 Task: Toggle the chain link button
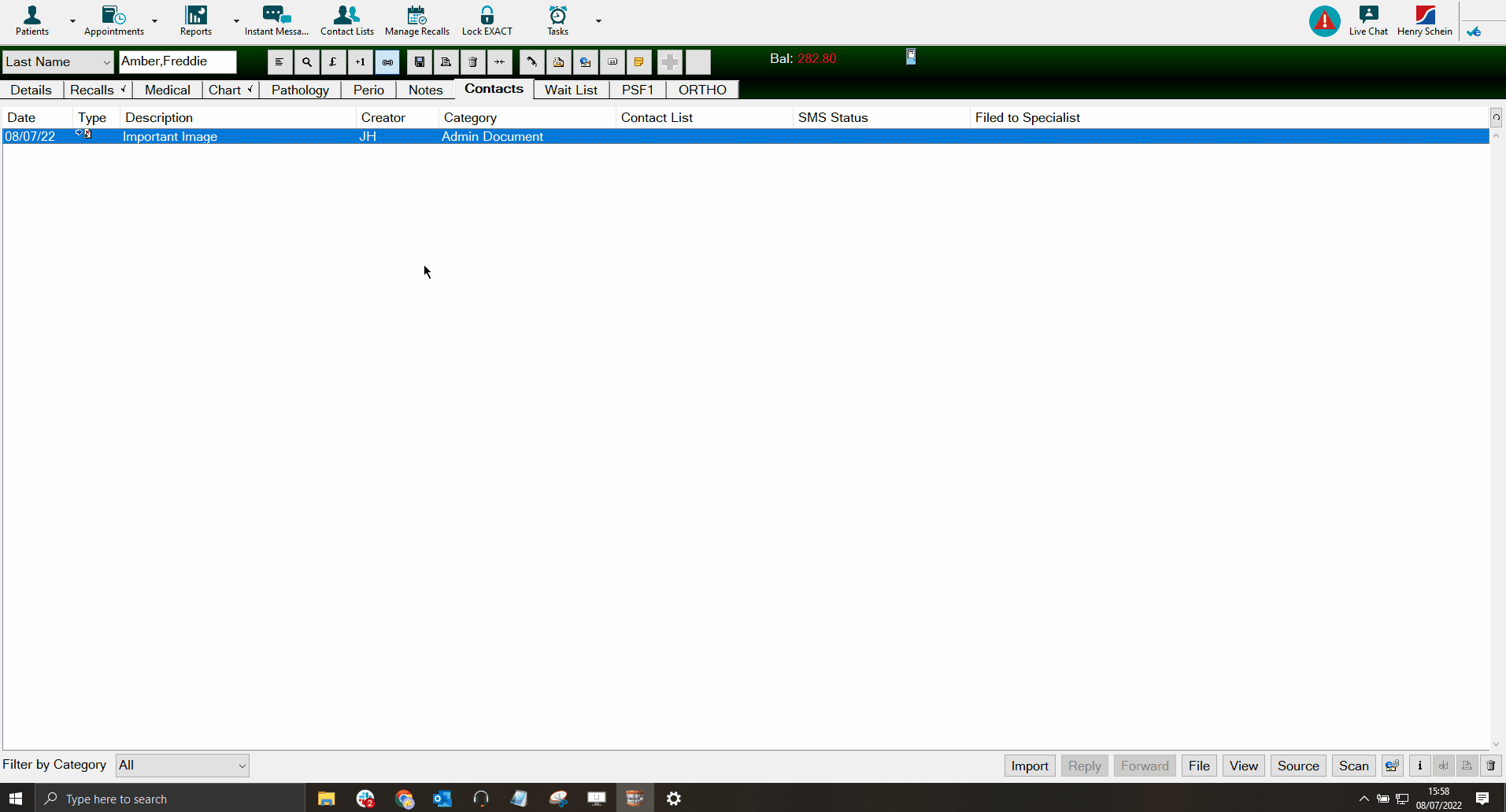click(387, 62)
